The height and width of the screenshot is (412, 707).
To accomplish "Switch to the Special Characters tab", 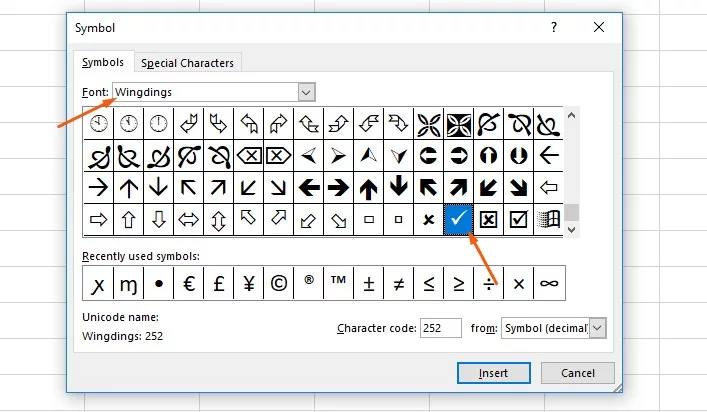I will (187, 63).
